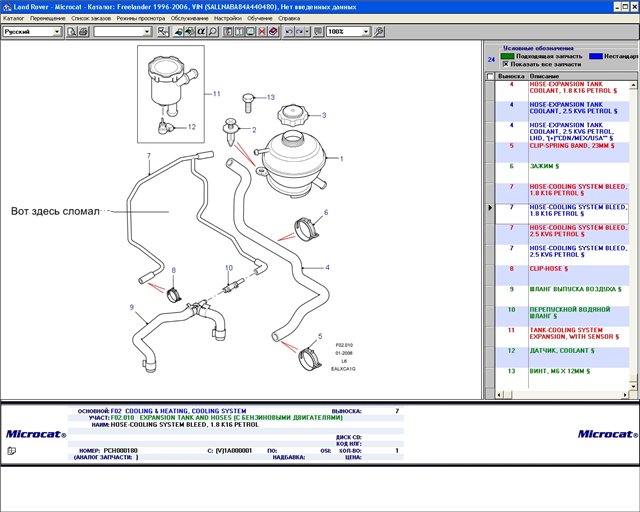Viewport: 640px width, 512px height.
Task: Click 'F02 COOLING & HEATING, COOLING SYSTEM' text
Action: [178, 411]
